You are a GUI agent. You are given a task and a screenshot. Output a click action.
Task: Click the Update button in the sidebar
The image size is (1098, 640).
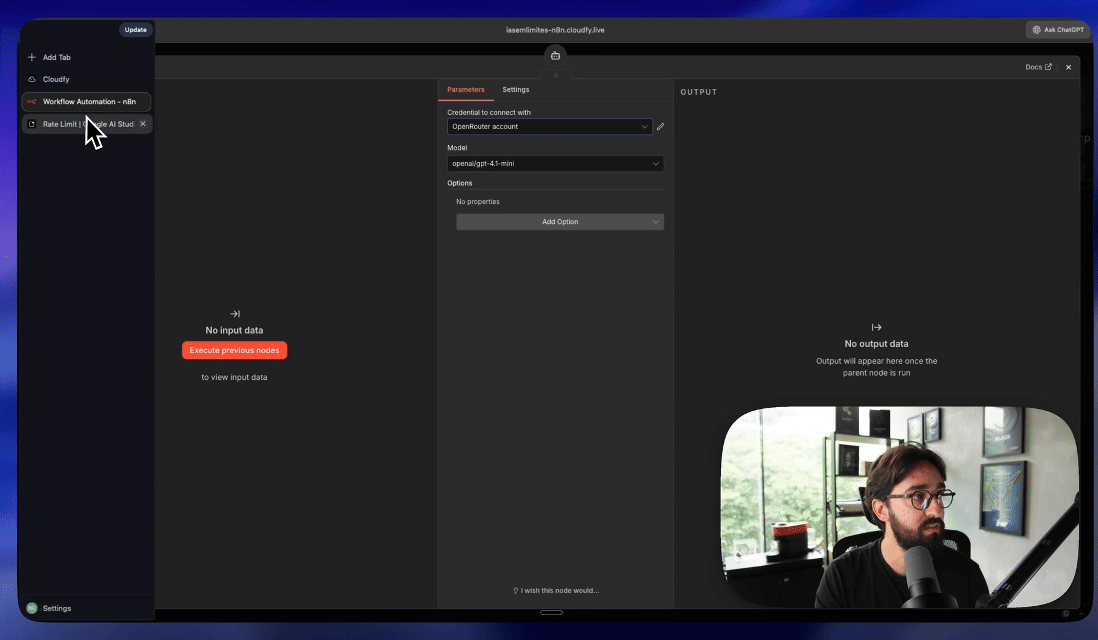click(136, 30)
